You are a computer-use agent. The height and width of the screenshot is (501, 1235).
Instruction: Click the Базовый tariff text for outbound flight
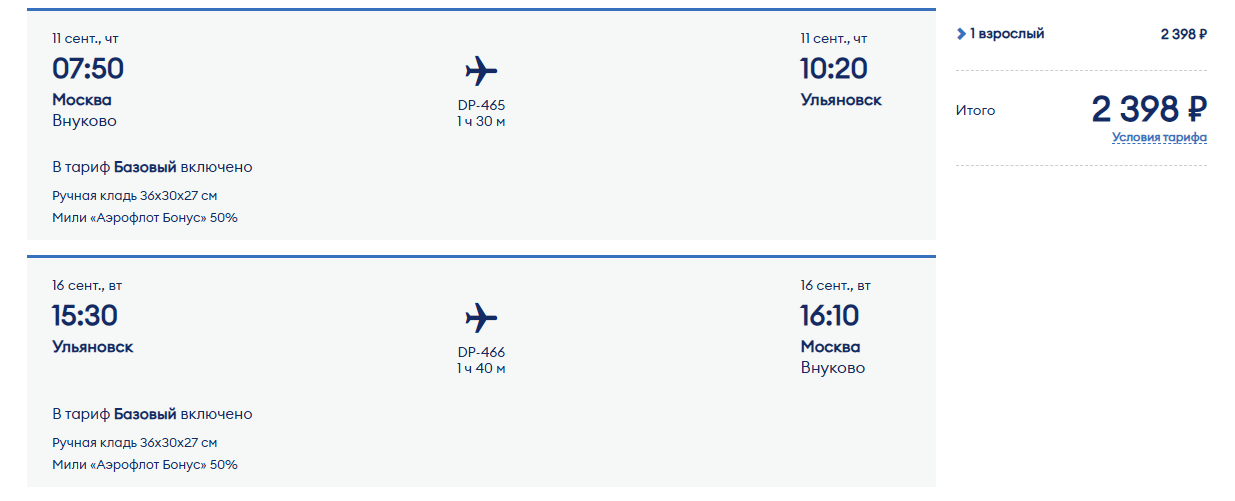pyautogui.click(x=145, y=167)
